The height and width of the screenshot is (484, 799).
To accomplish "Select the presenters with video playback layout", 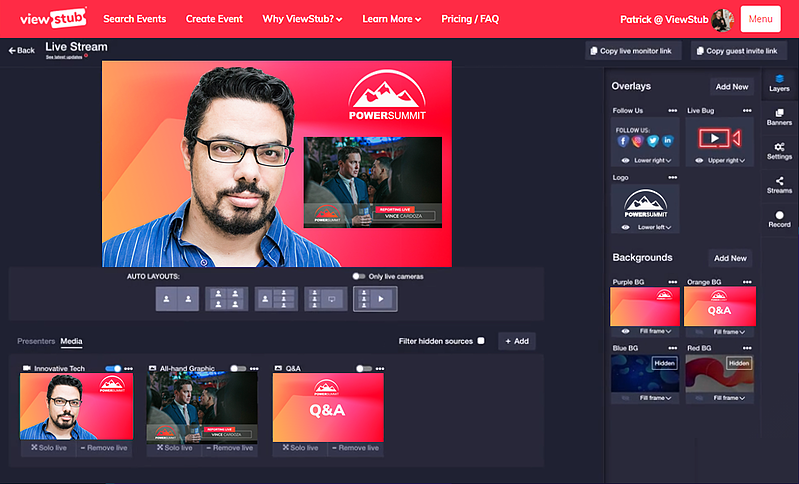I will pos(375,299).
